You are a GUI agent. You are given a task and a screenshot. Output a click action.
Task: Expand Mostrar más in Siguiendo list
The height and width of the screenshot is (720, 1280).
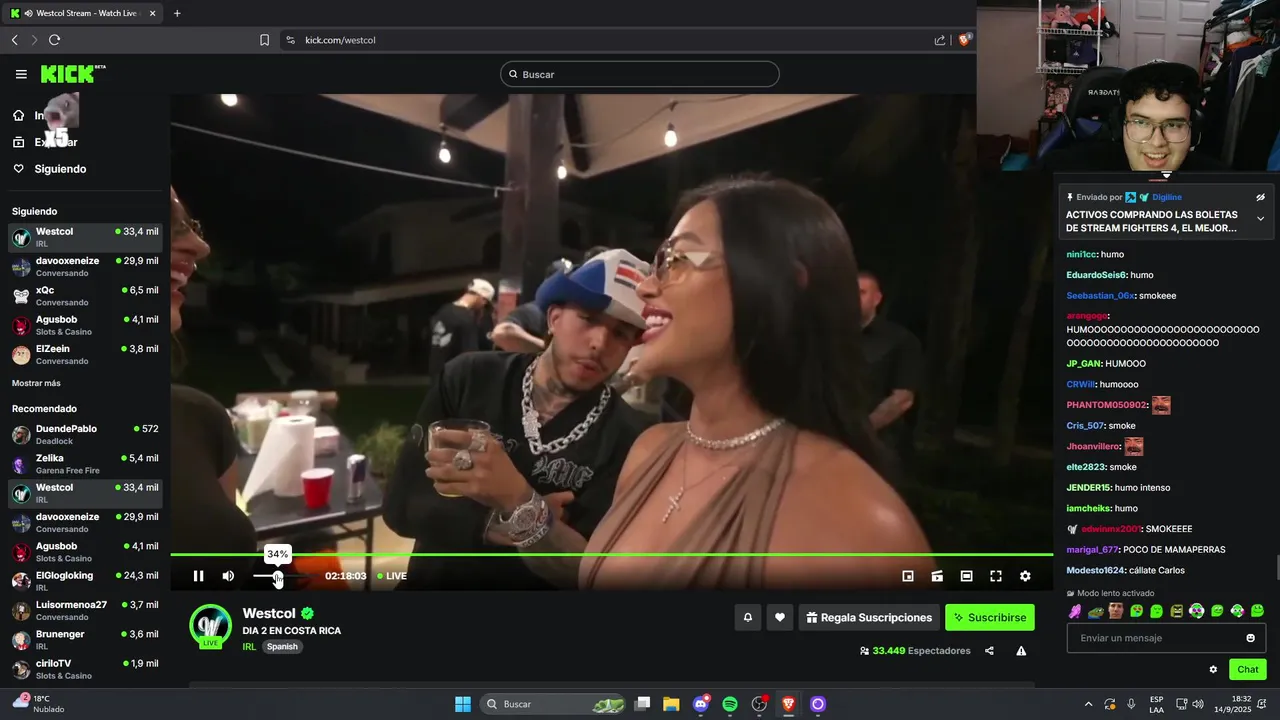36,383
